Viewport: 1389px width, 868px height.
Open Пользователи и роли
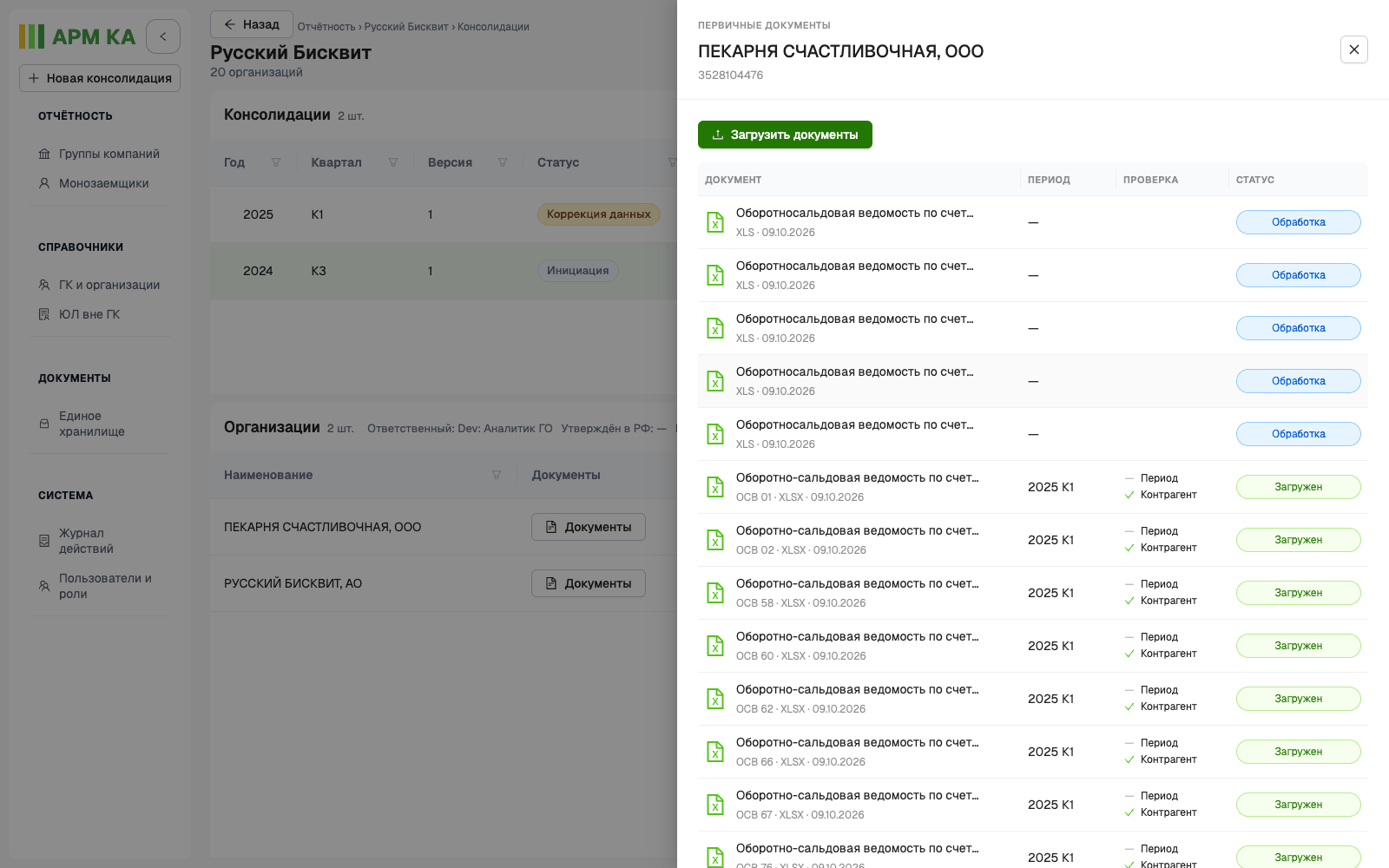point(95,586)
